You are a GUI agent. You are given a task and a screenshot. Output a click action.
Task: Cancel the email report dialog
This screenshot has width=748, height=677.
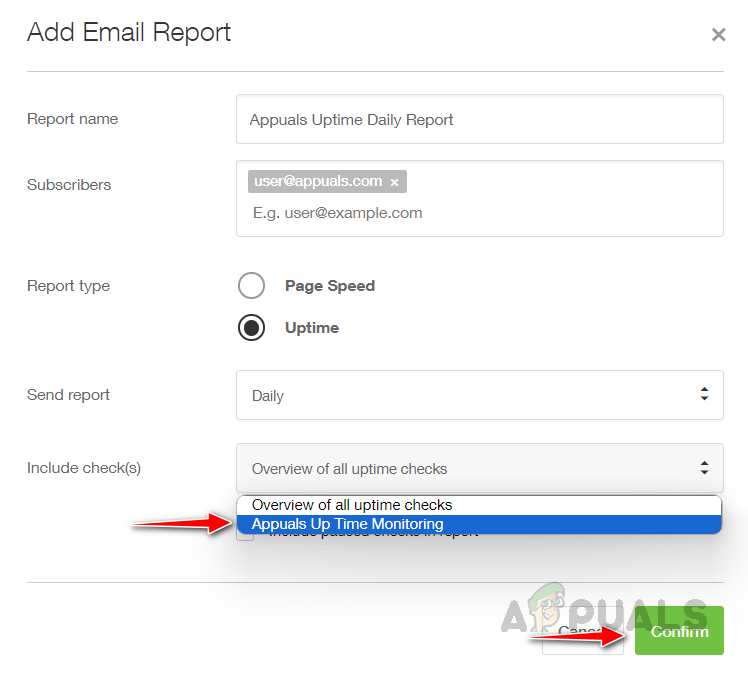coord(582,636)
